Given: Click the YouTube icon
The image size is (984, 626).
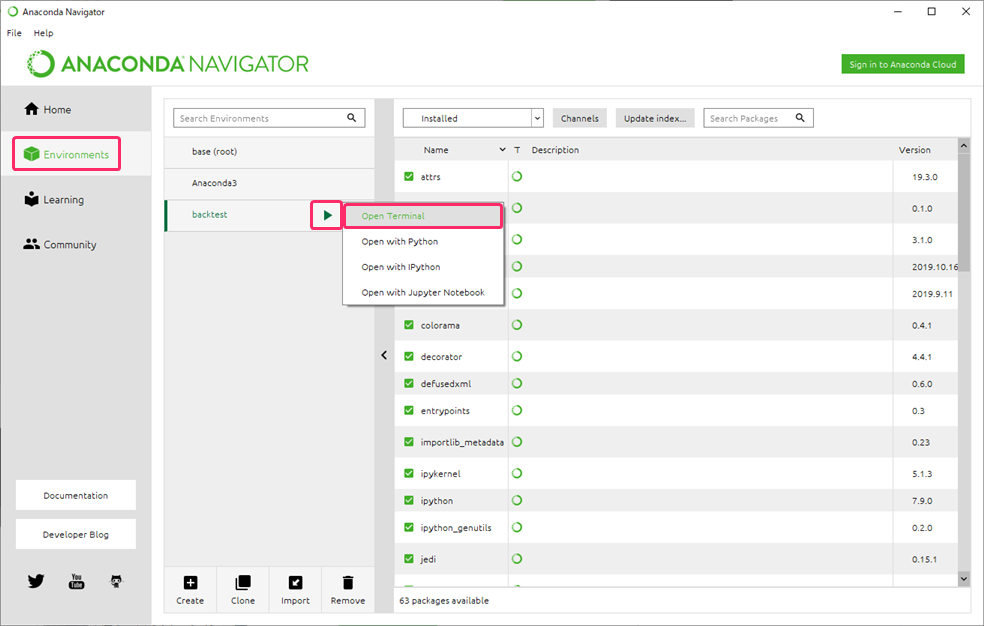Looking at the screenshot, I should (x=77, y=581).
